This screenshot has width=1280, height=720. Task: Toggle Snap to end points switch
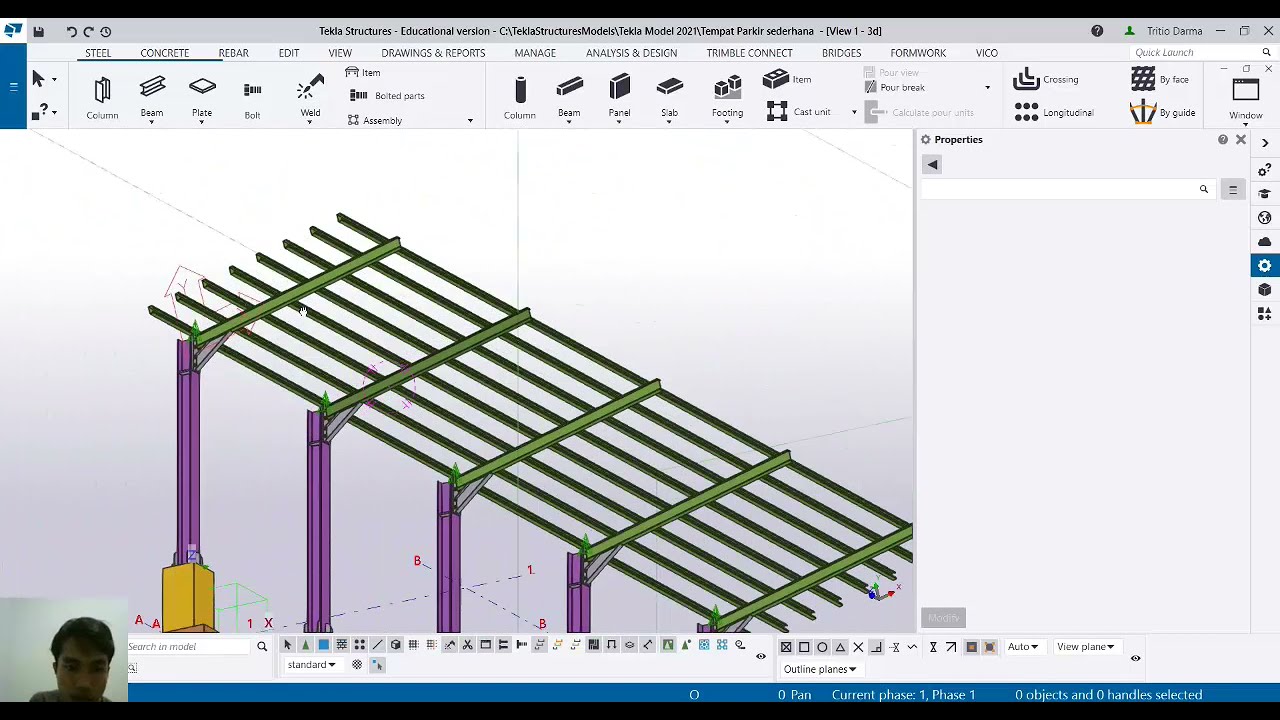(804, 647)
